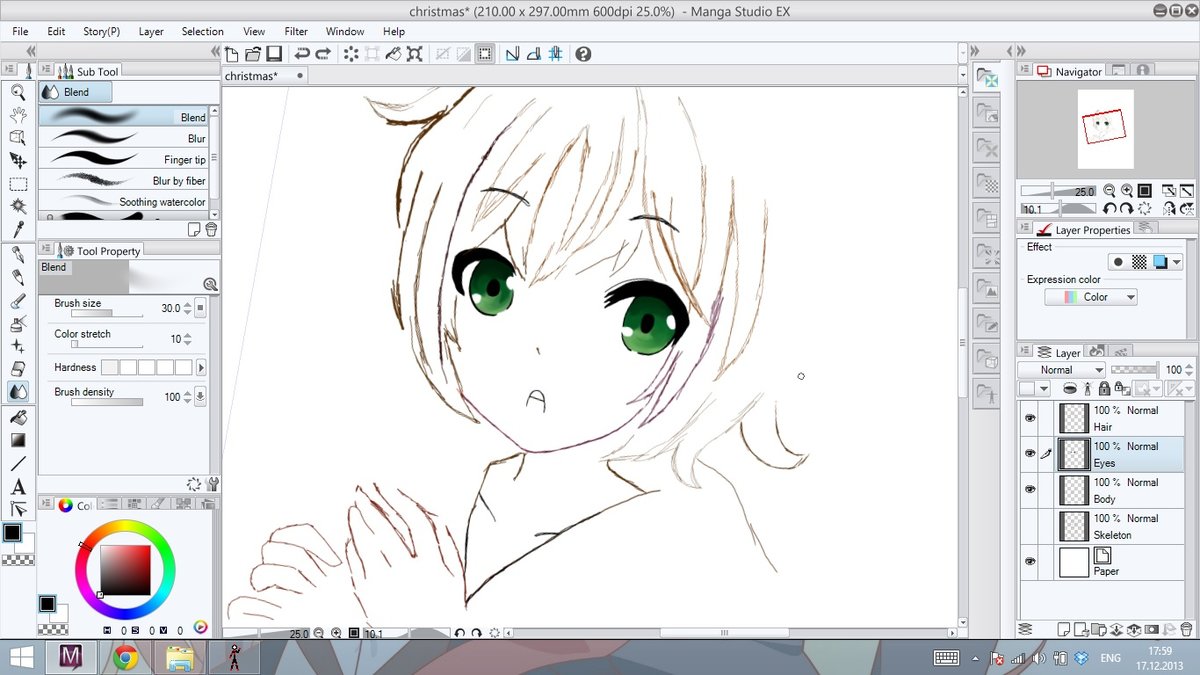
Task: Select the Eraser tool
Action: [17, 369]
